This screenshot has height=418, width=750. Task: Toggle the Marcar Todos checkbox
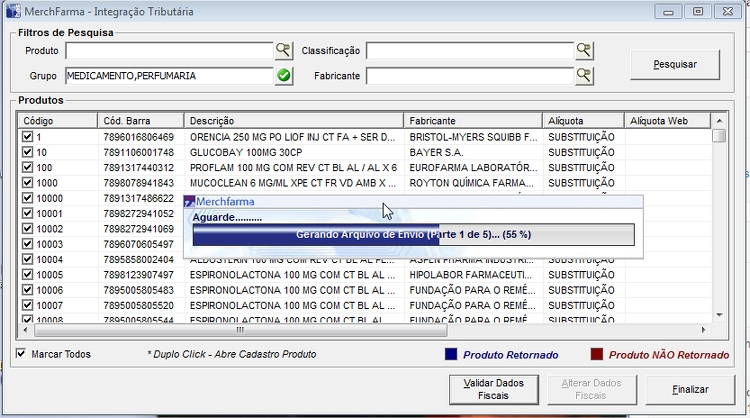22,354
